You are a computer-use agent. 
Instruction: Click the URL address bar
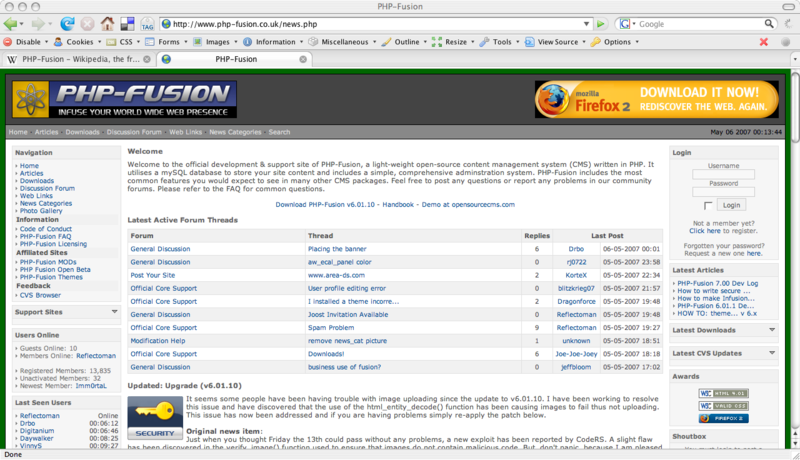[377, 24]
